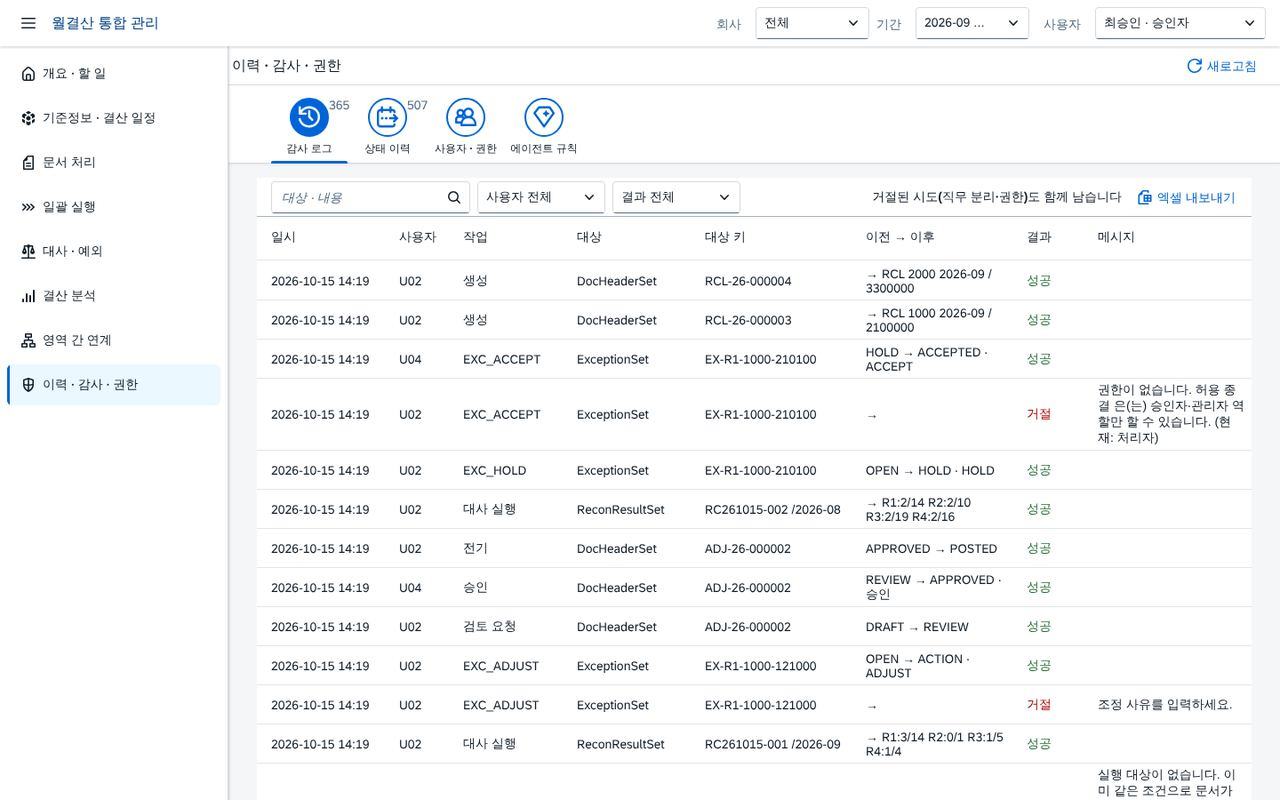Click the EXC_HOLD action cell
This screenshot has height=800, width=1280.
pos(494,471)
